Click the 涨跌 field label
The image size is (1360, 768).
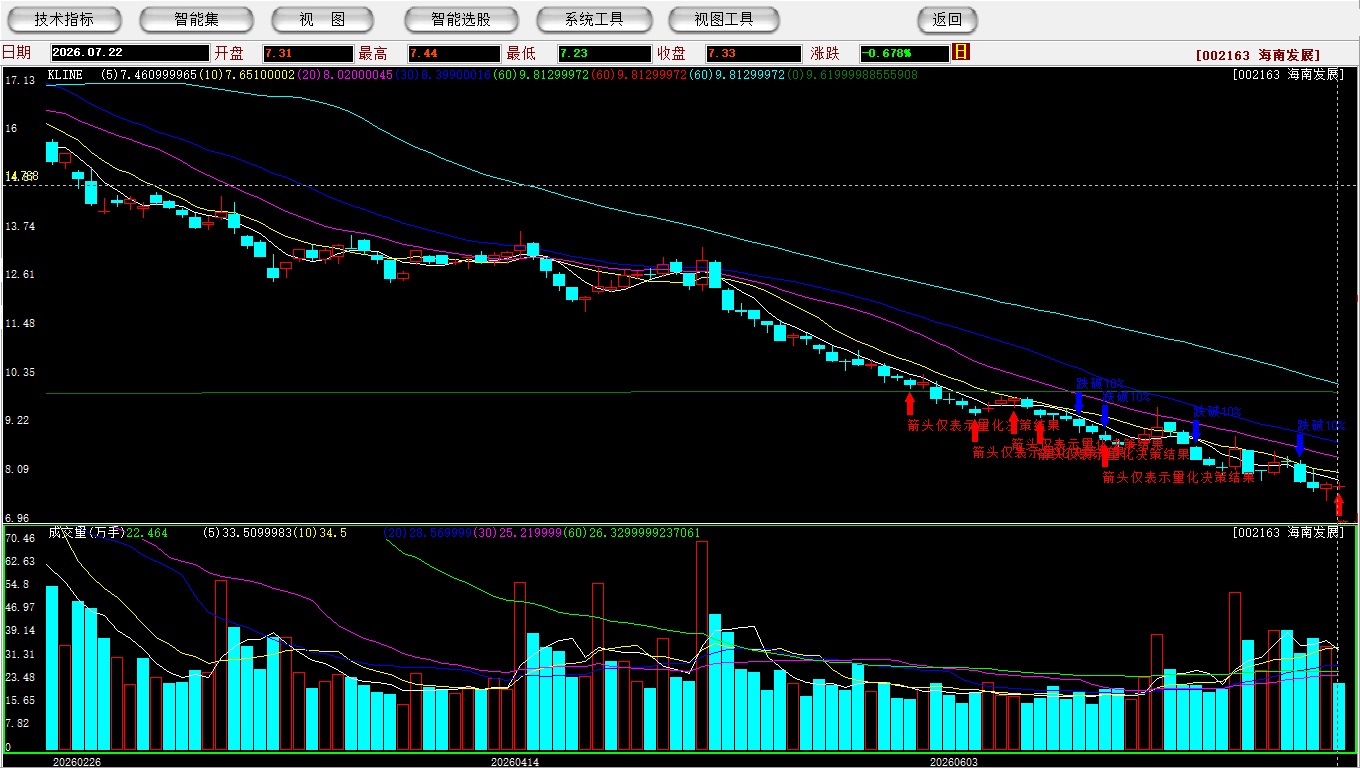(x=825, y=53)
